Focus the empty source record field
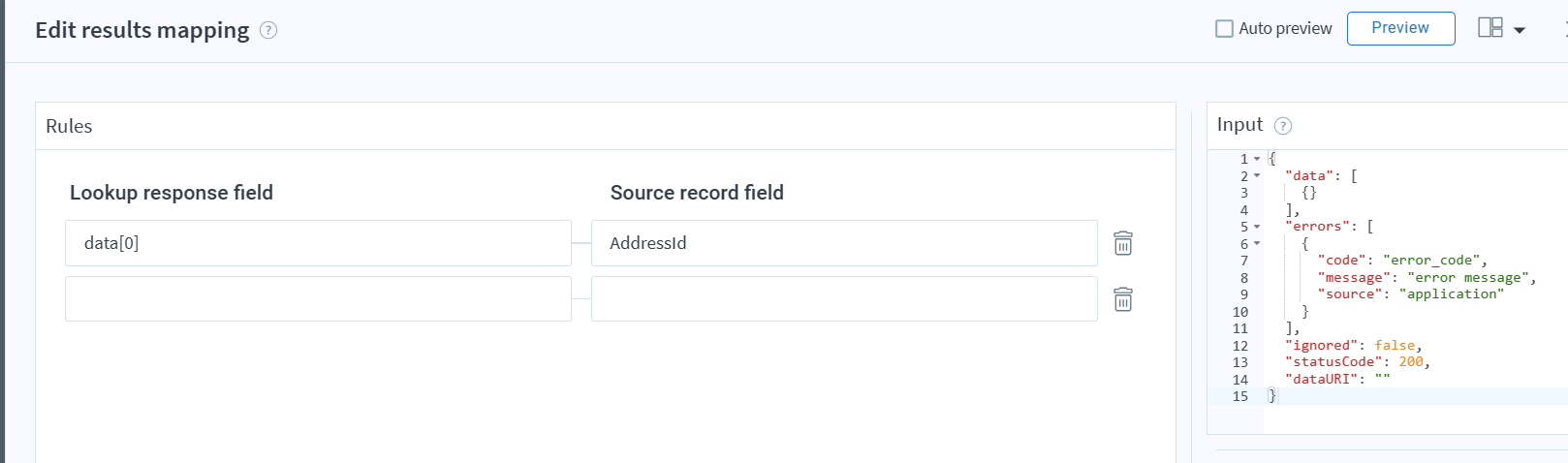This screenshot has height=463, width=1568. coord(843,299)
